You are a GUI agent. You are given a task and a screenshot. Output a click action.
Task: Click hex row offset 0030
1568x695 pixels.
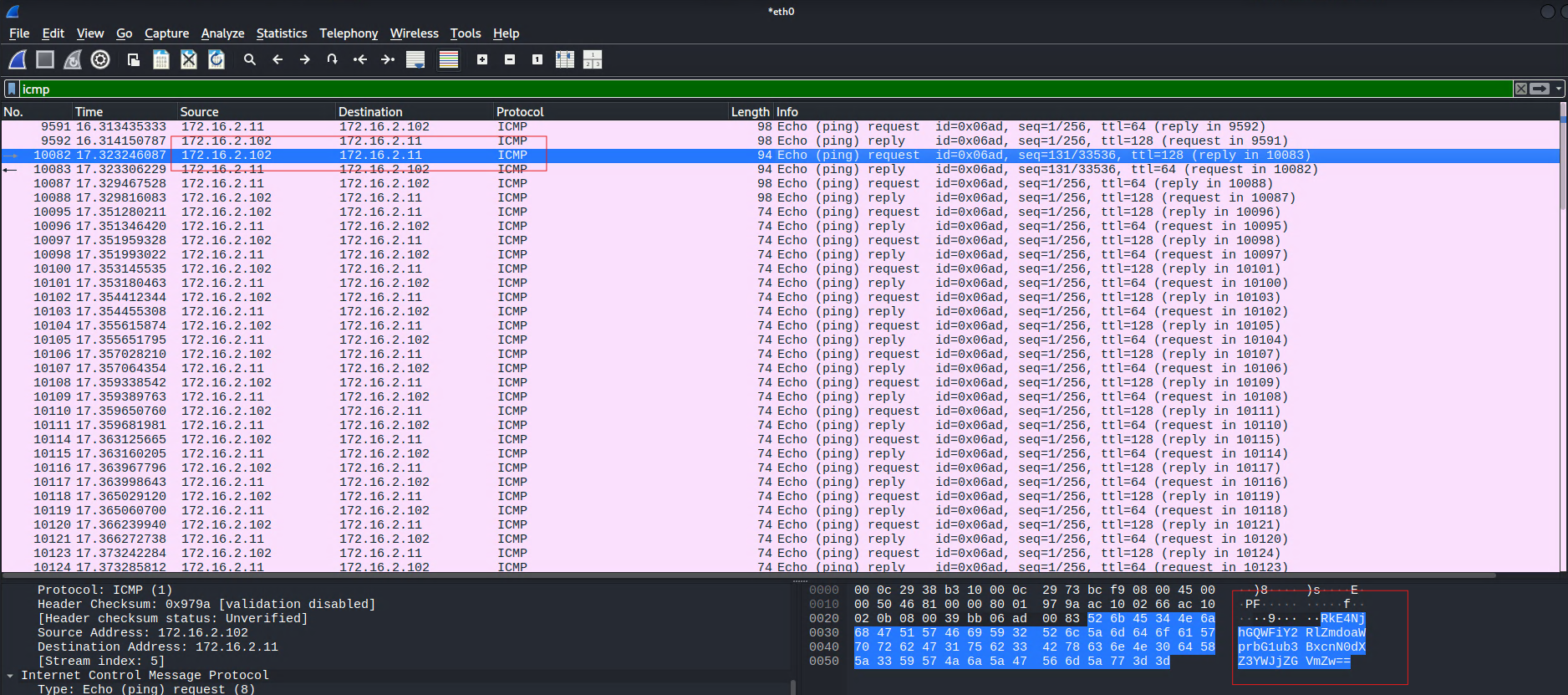[x=823, y=632]
